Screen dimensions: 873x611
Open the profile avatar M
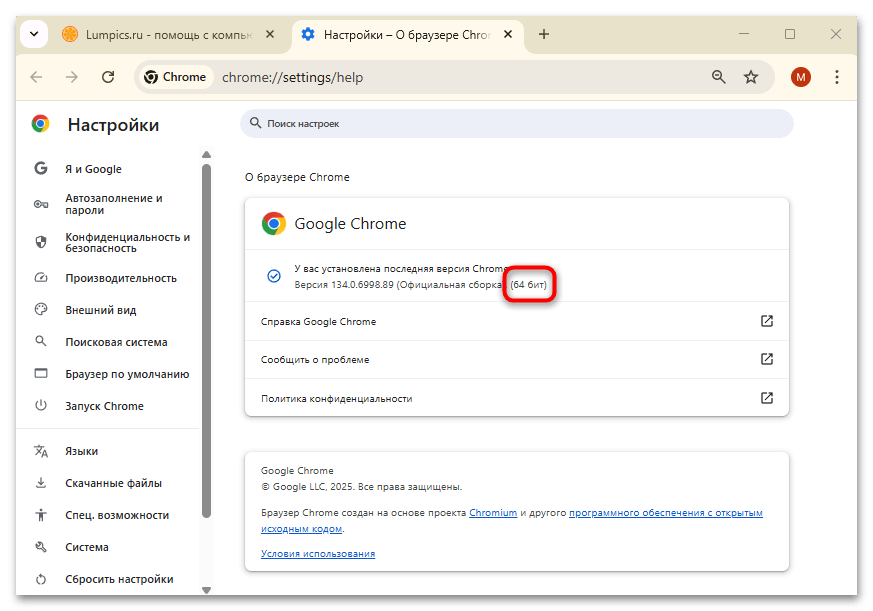pyautogui.click(x=801, y=77)
